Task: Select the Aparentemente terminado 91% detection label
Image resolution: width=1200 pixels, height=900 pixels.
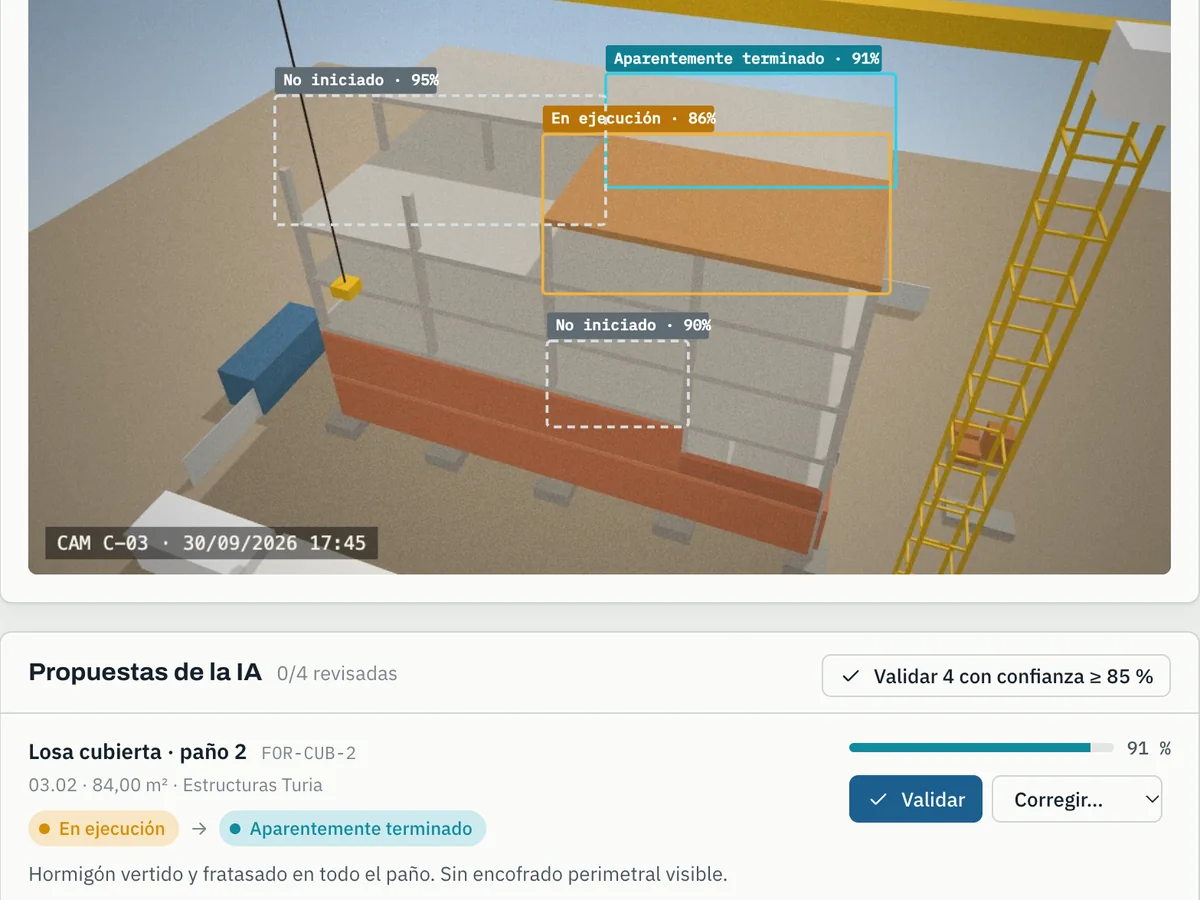Action: pos(744,59)
